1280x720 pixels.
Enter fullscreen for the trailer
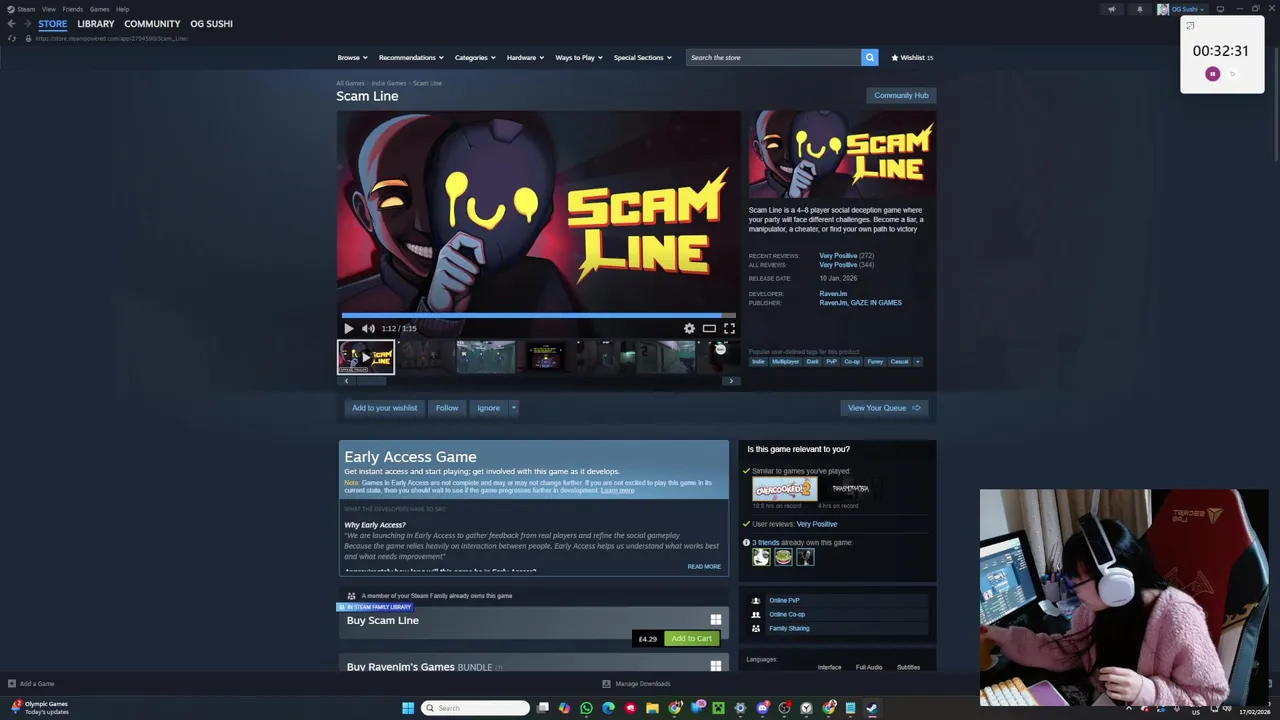coord(729,328)
